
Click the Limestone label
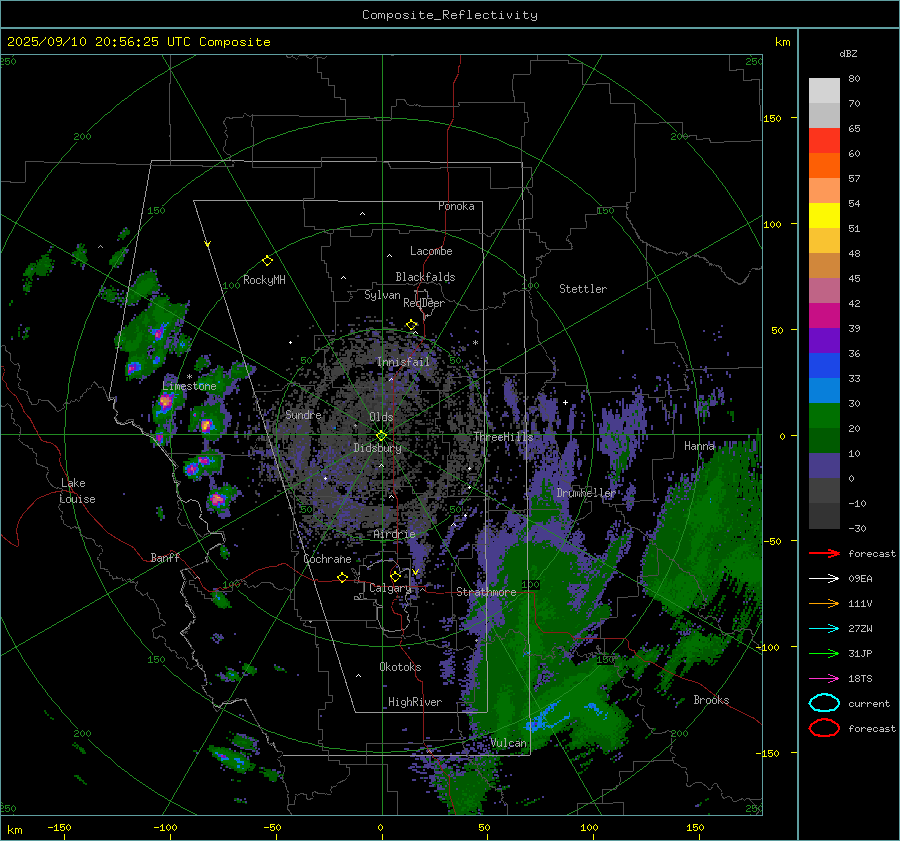click(189, 386)
